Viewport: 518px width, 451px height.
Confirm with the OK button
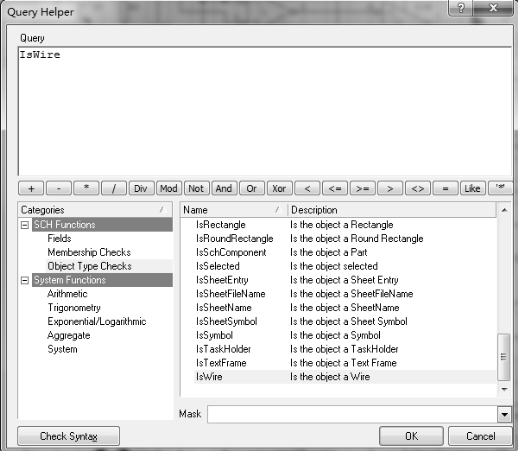click(411, 436)
